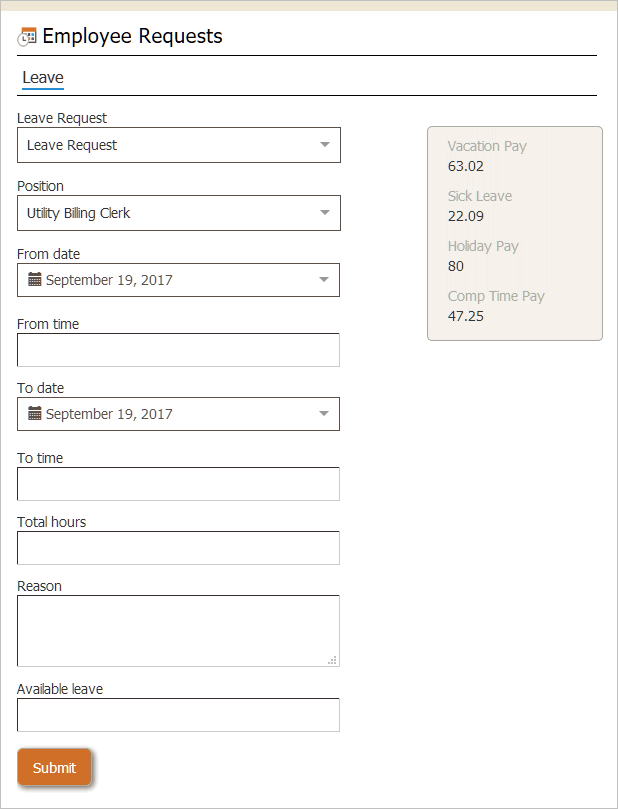Open the Position dropdown arrow
Screen dimensions: 618x809
pos(324,213)
